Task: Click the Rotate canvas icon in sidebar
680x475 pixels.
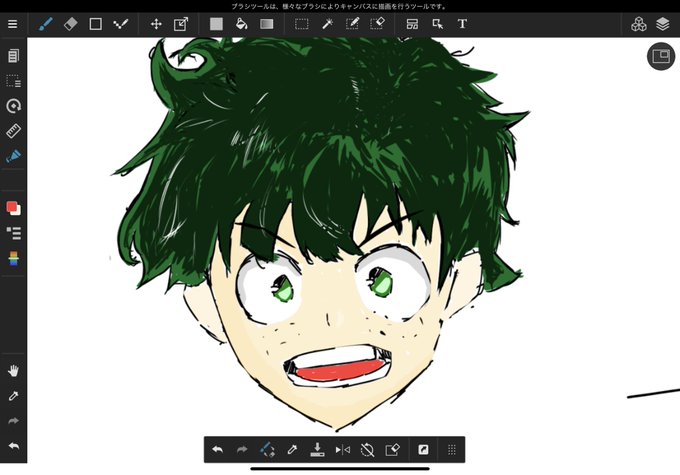Action: click(x=13, y=106)
